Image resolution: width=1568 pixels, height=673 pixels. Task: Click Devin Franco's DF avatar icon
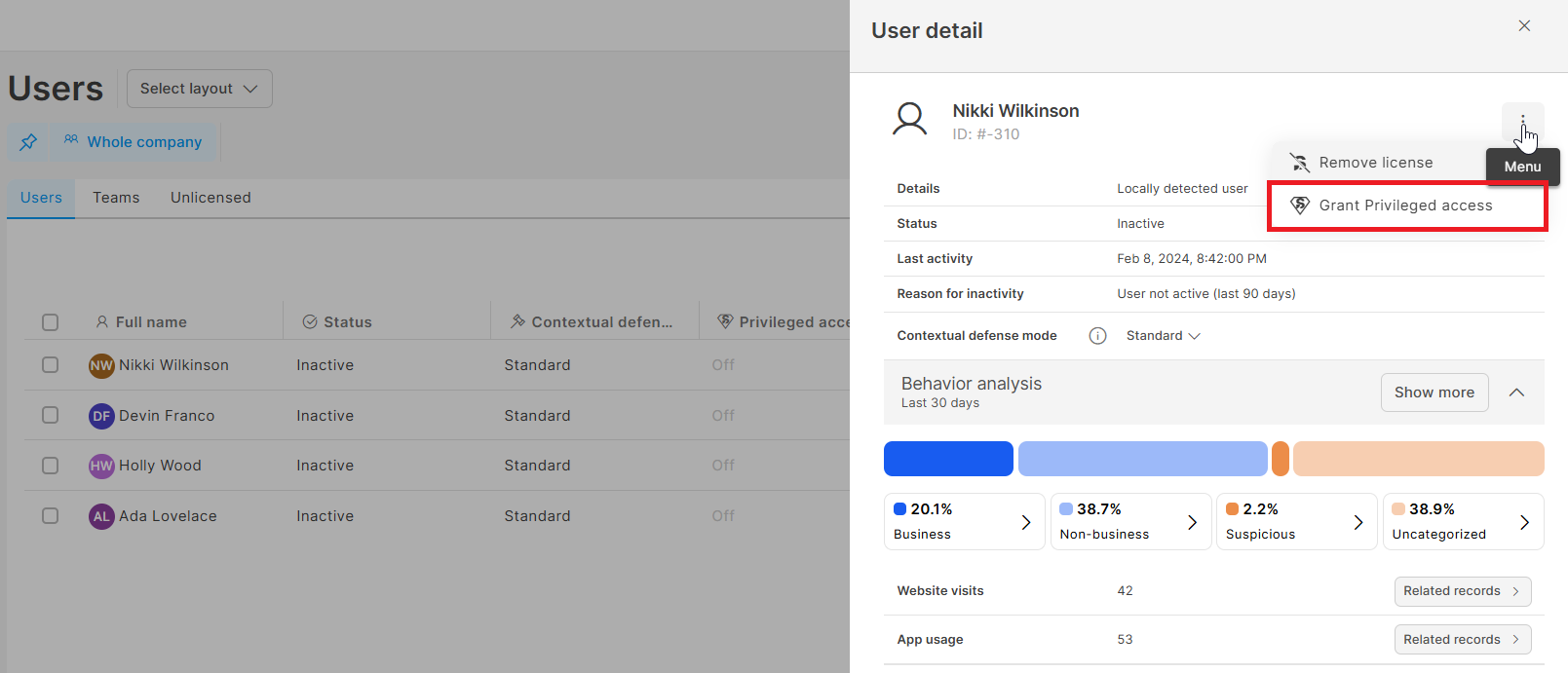101,416
